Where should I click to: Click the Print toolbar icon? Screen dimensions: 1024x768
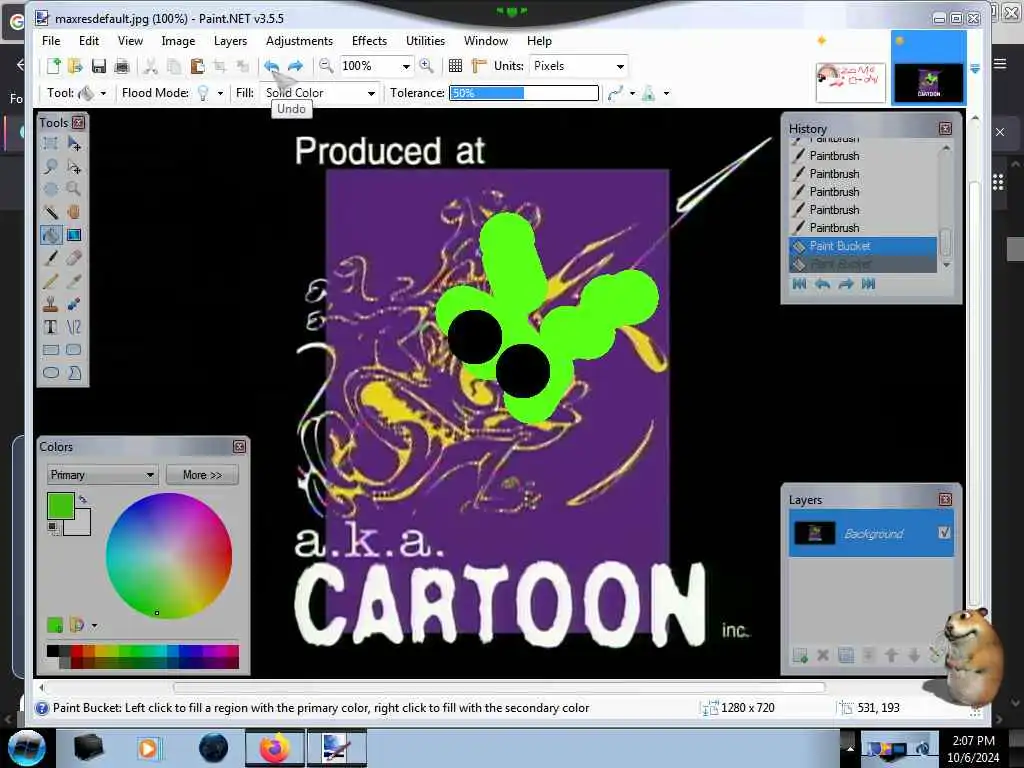[x=121, y=66]
